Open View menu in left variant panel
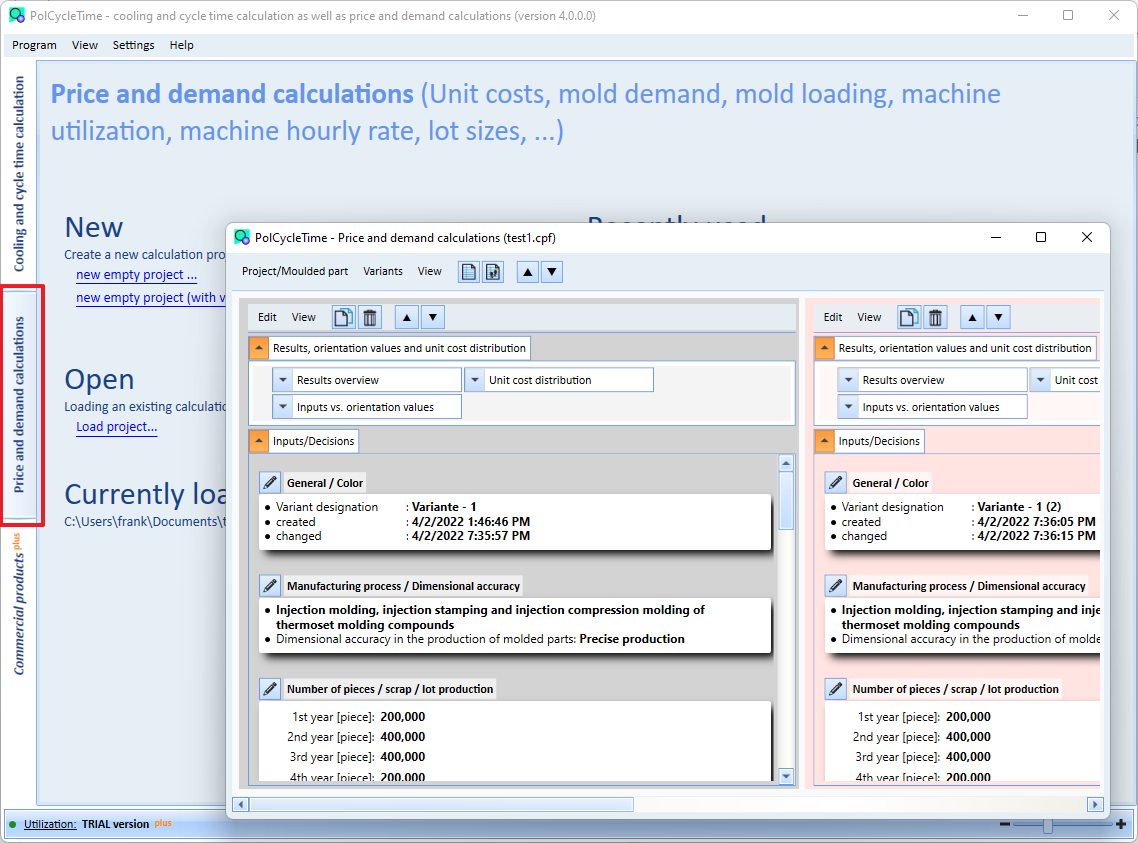1138x843 pixels. point(303,317)
